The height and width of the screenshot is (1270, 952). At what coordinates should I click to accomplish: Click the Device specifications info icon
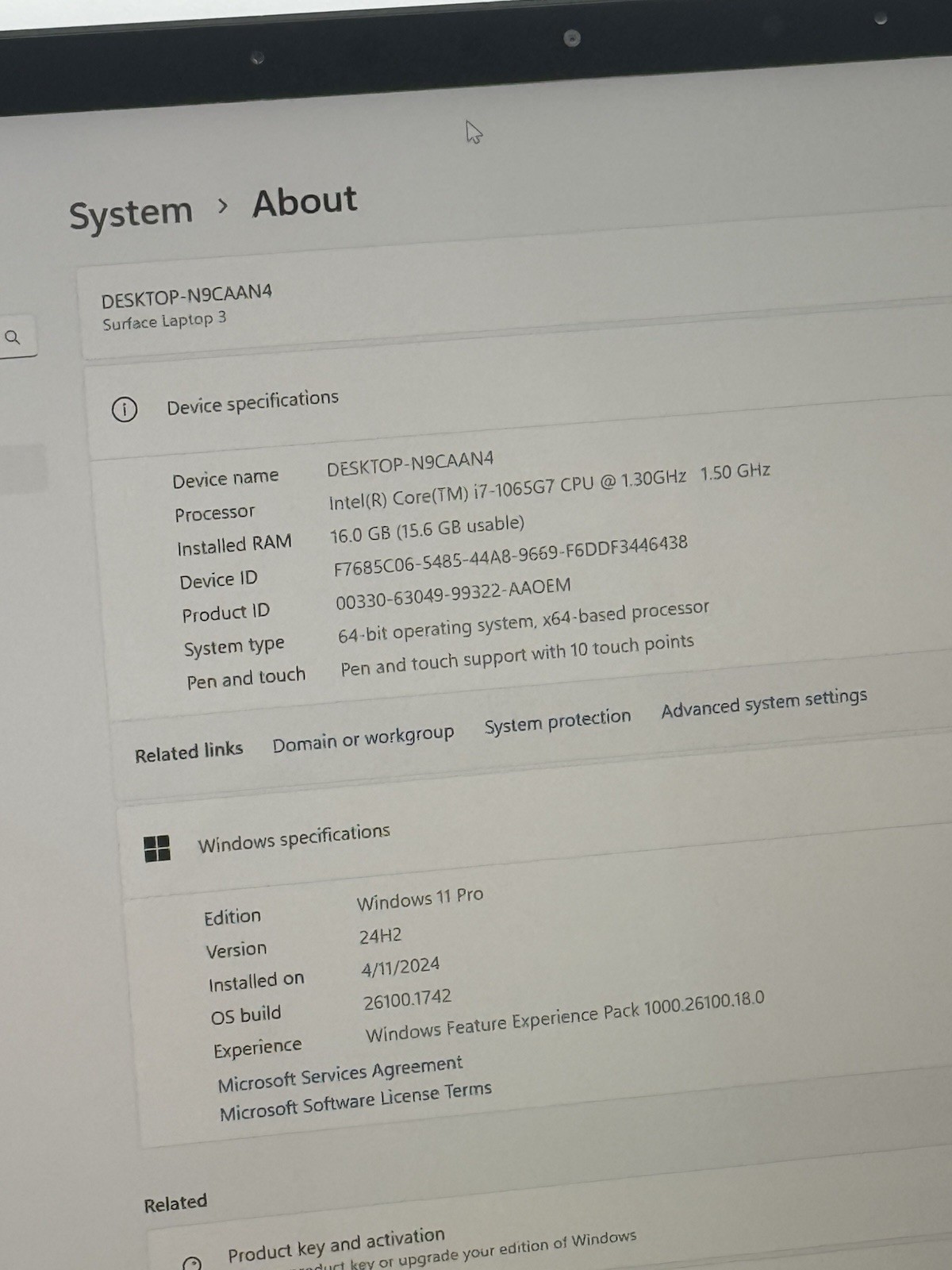125,410
